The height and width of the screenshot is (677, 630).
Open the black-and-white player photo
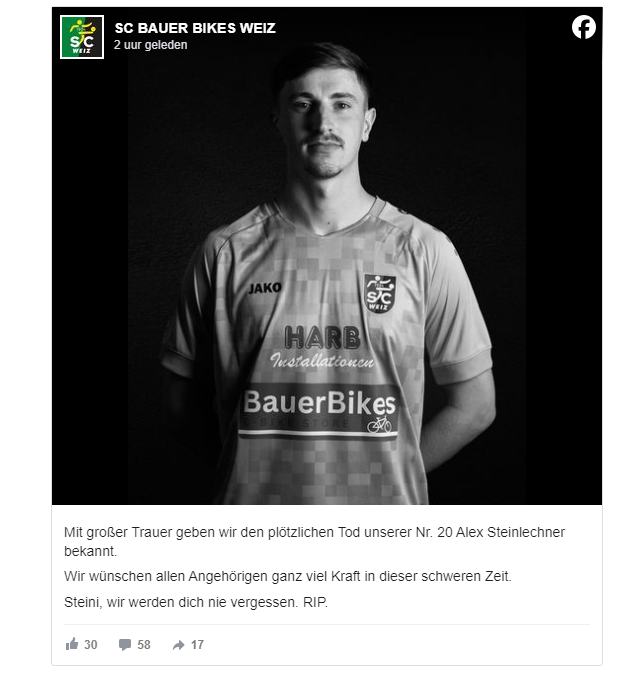[327, 256]
